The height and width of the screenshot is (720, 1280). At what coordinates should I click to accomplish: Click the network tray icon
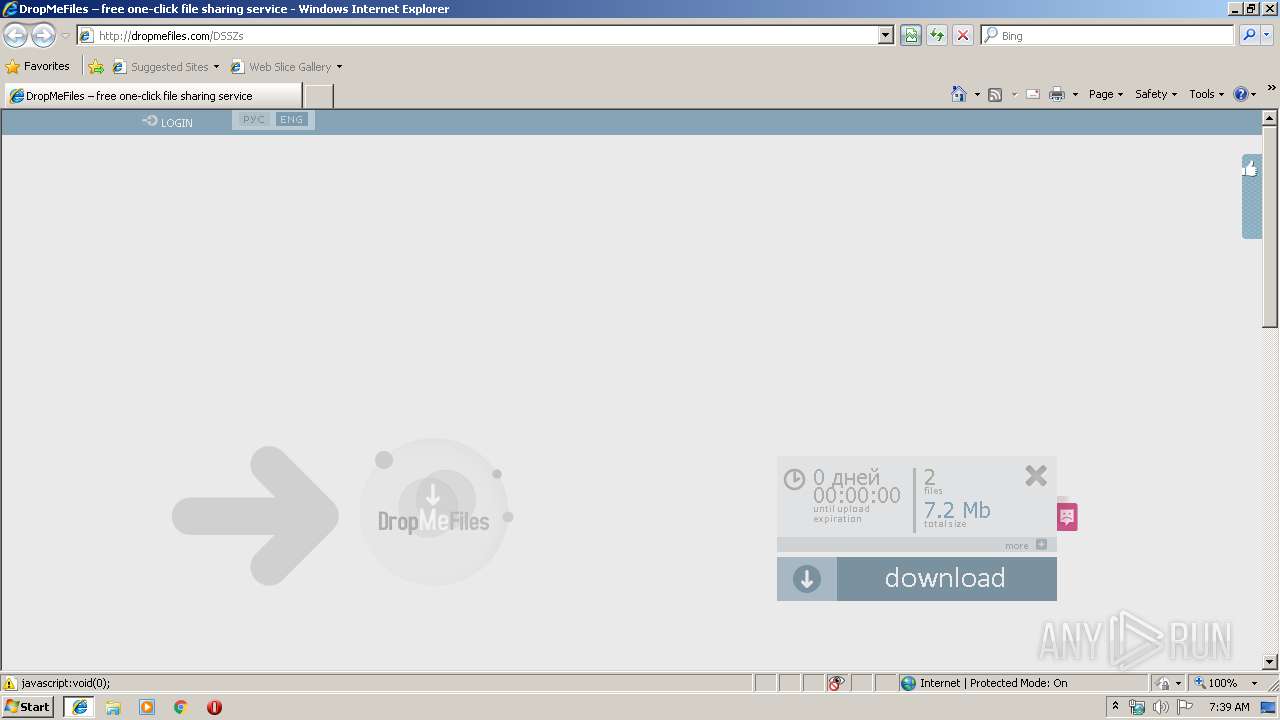coord(1137,707)
